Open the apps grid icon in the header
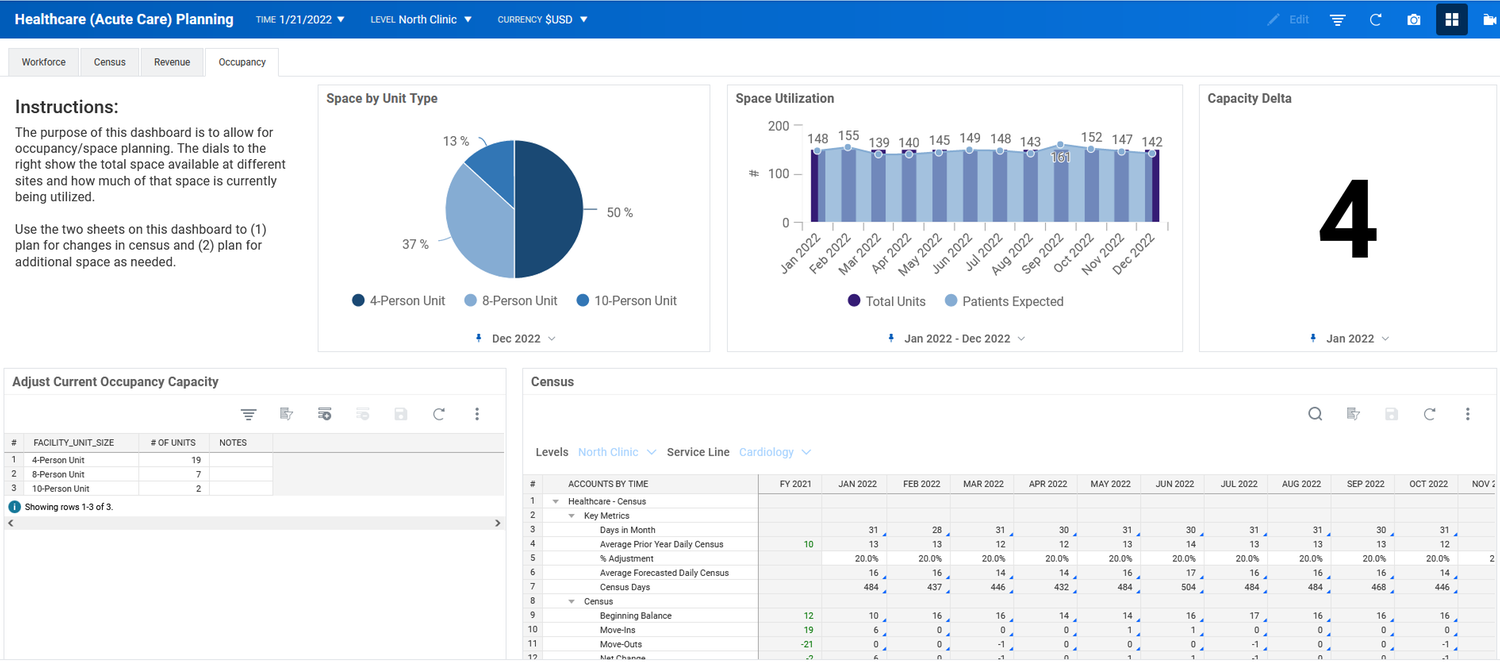 [1451, 19]
